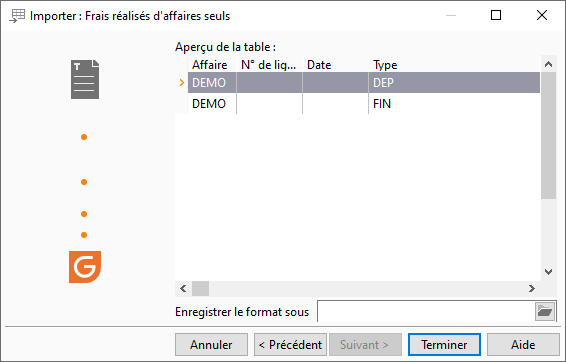Focus the Enregistrer le format sous field
The width and height of the screenshot is (566, 362).
(426, 311)
